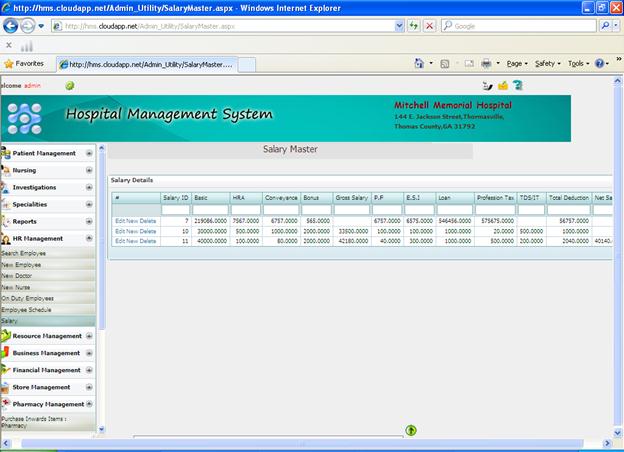This screenshot has height=452, width=624.
Task: Click the Stop loading red X icon
Action: tap(430, 26)
